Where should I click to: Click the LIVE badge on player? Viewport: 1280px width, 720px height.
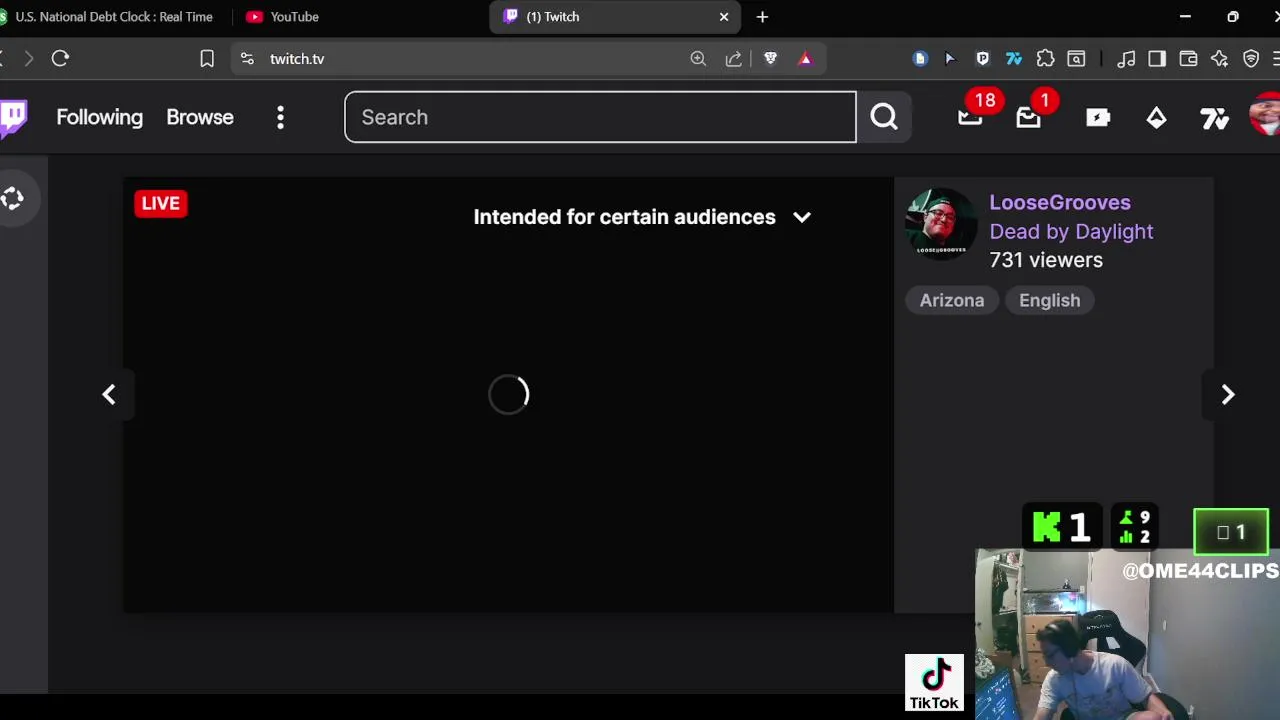tap(161, 203)
